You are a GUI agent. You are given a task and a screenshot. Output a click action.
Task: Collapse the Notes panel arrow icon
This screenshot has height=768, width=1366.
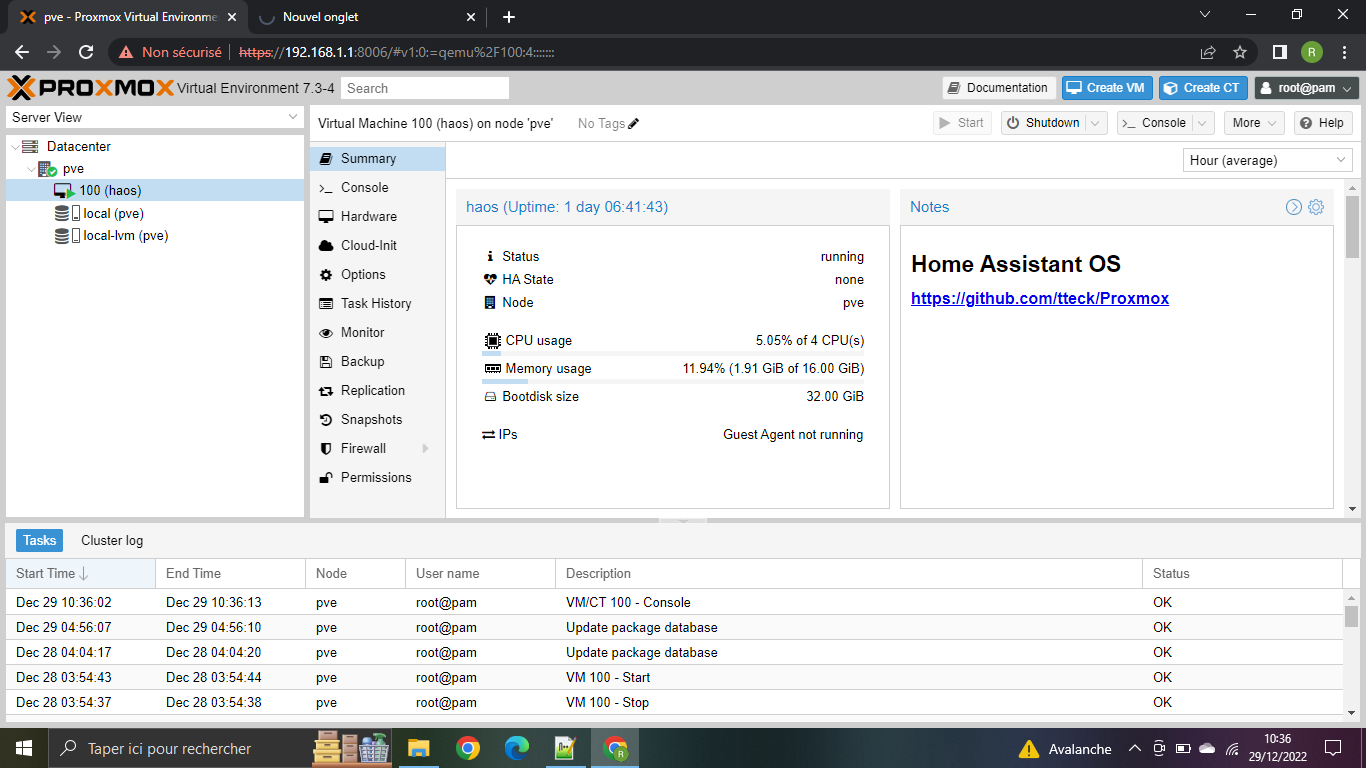tap(1294, 207)
